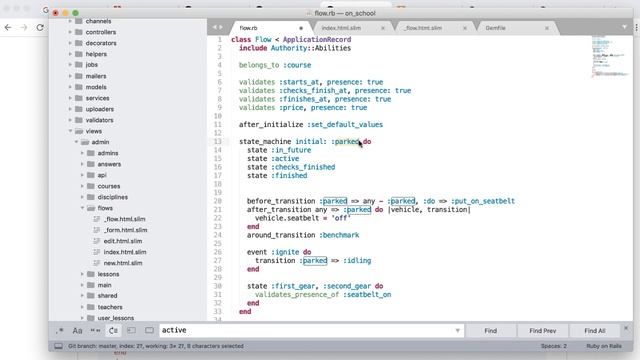
Task: Click the decorators folder icon
Action: click(x=79, y=43)
